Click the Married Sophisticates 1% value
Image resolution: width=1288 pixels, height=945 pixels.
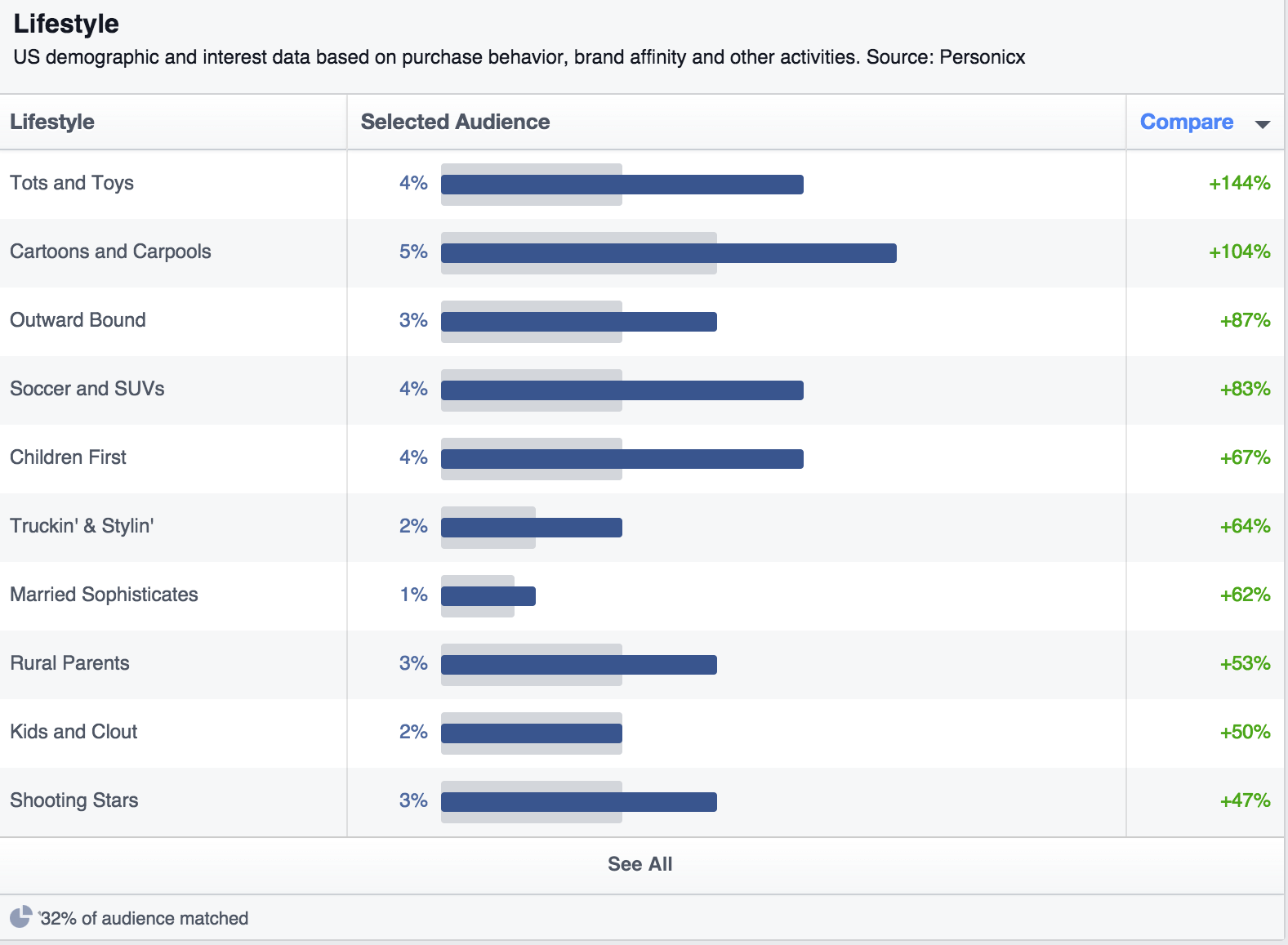(417, 596)
